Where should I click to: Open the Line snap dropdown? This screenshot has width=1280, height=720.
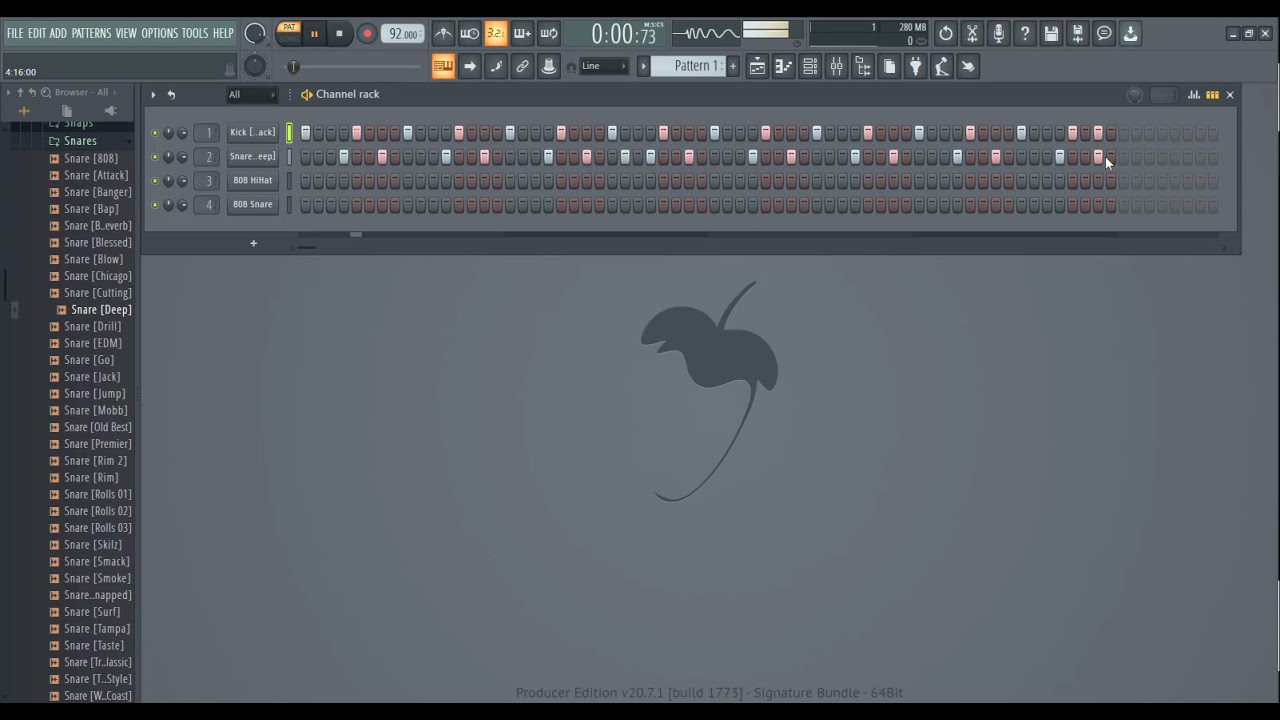coord(603,67)
